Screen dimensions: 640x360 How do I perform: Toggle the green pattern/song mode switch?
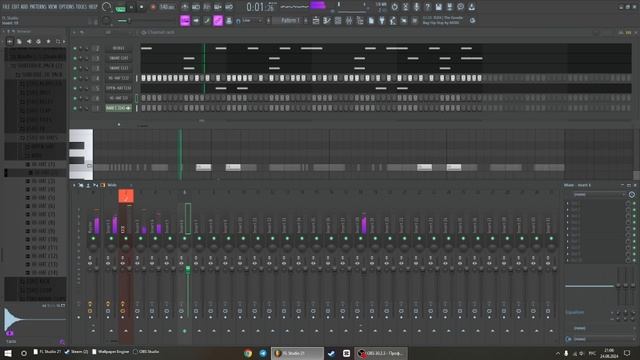click(x=121, y=8)
